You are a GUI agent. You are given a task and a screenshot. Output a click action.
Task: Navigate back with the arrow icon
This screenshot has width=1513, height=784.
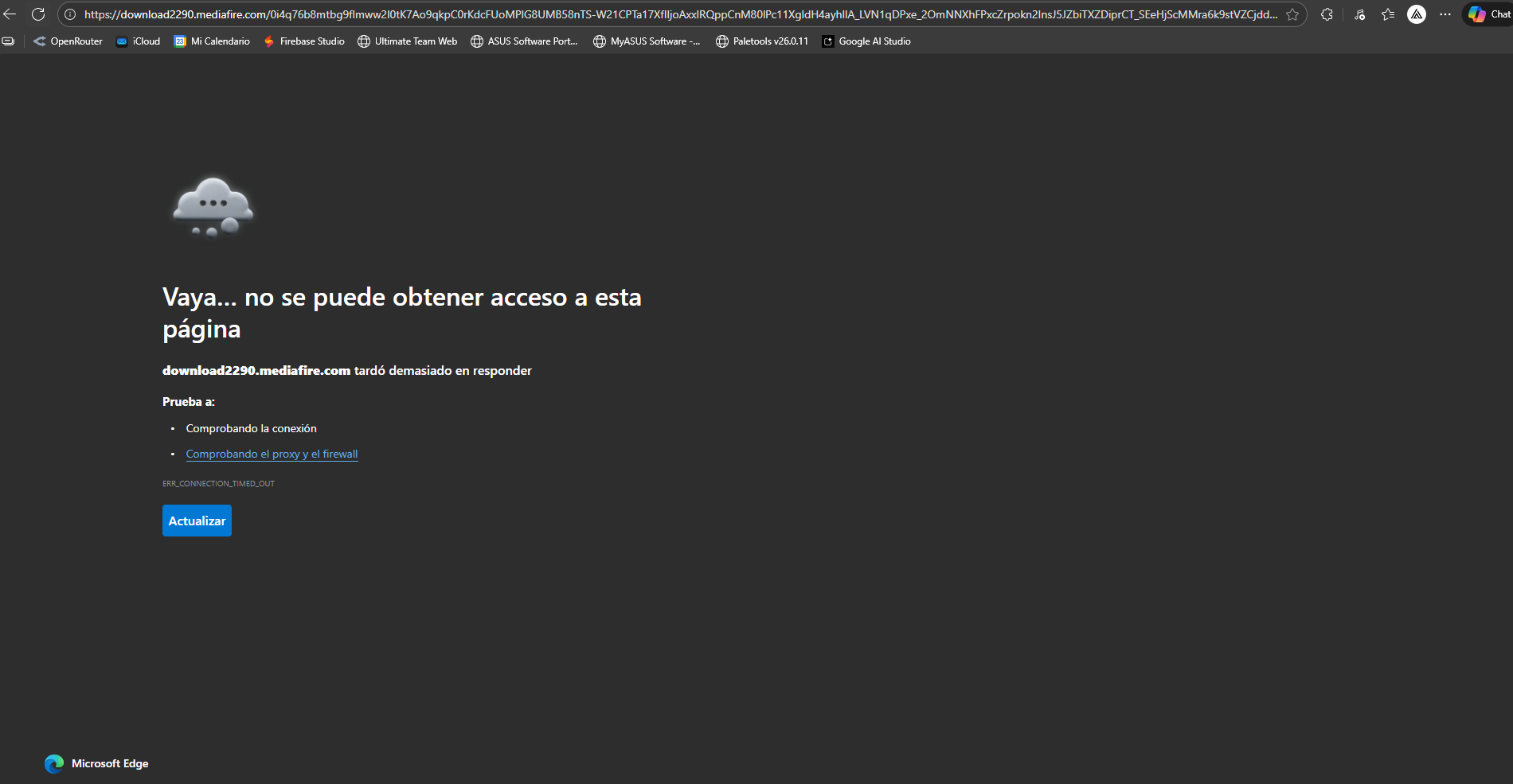10,14
